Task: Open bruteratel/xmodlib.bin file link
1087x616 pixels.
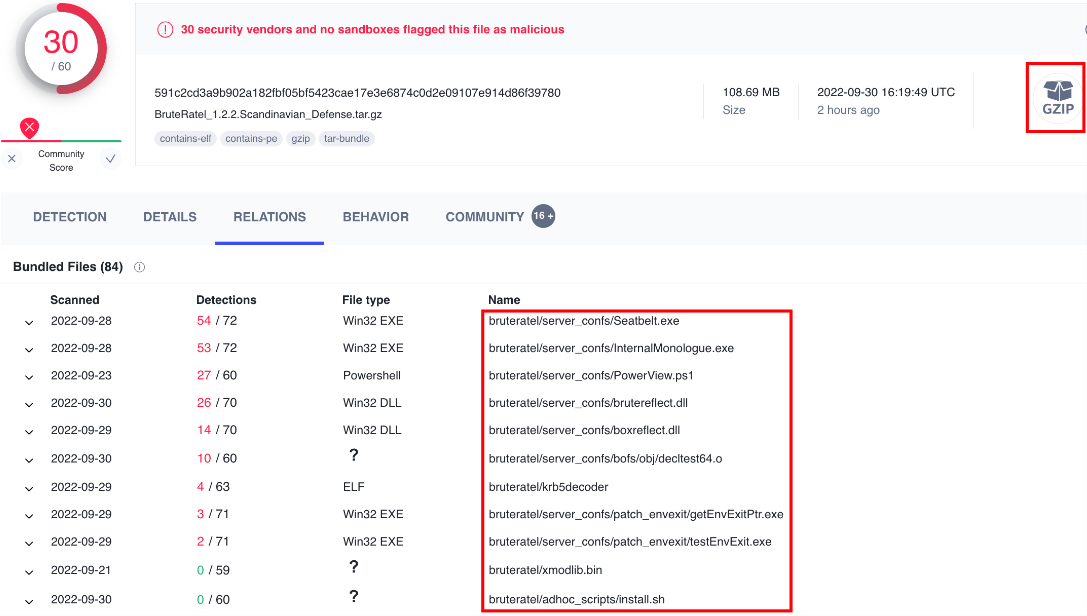Action: click(x=545, y=570)
